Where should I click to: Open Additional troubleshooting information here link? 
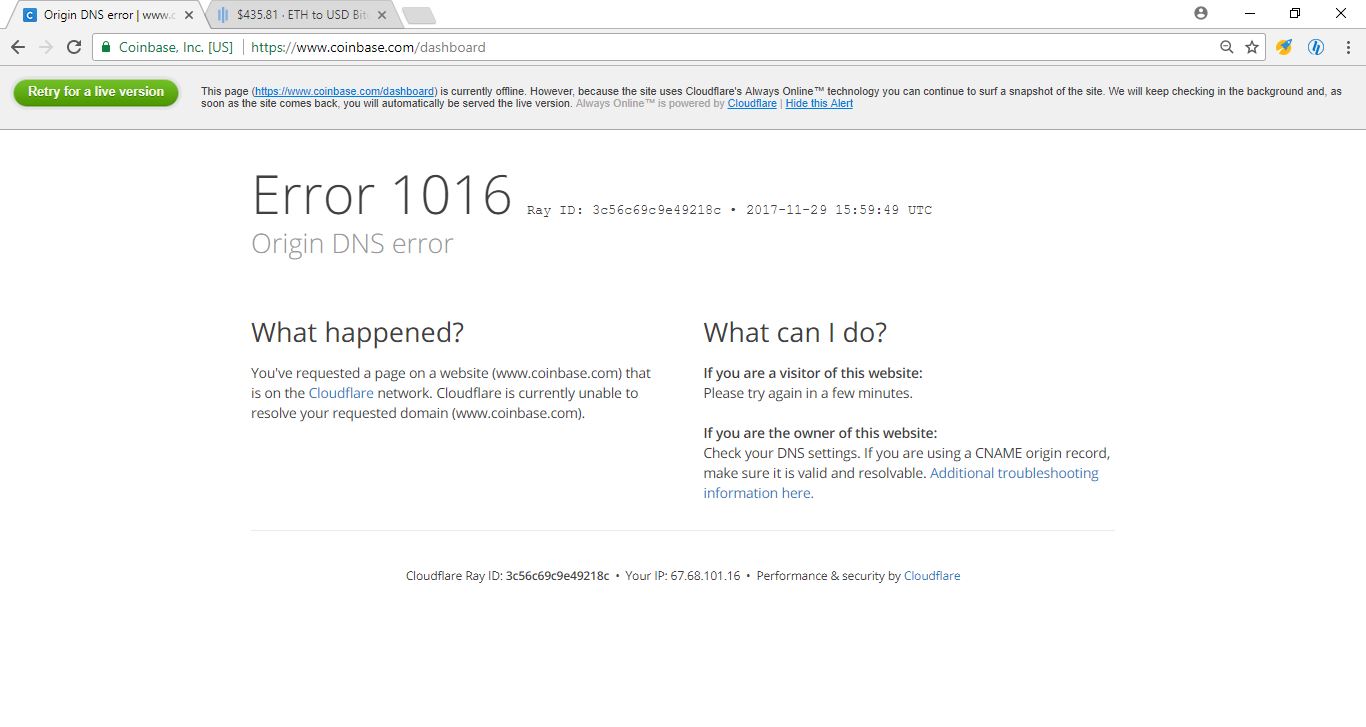click(x=901, y=483)
